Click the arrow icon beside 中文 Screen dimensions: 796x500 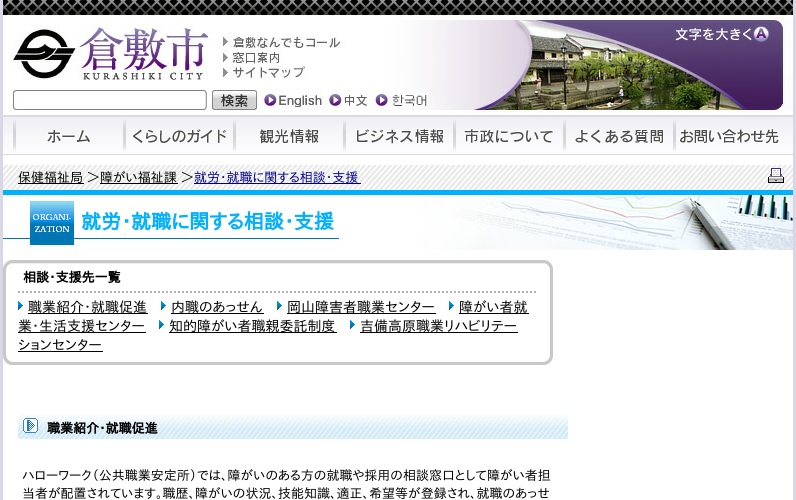[335, 100]
